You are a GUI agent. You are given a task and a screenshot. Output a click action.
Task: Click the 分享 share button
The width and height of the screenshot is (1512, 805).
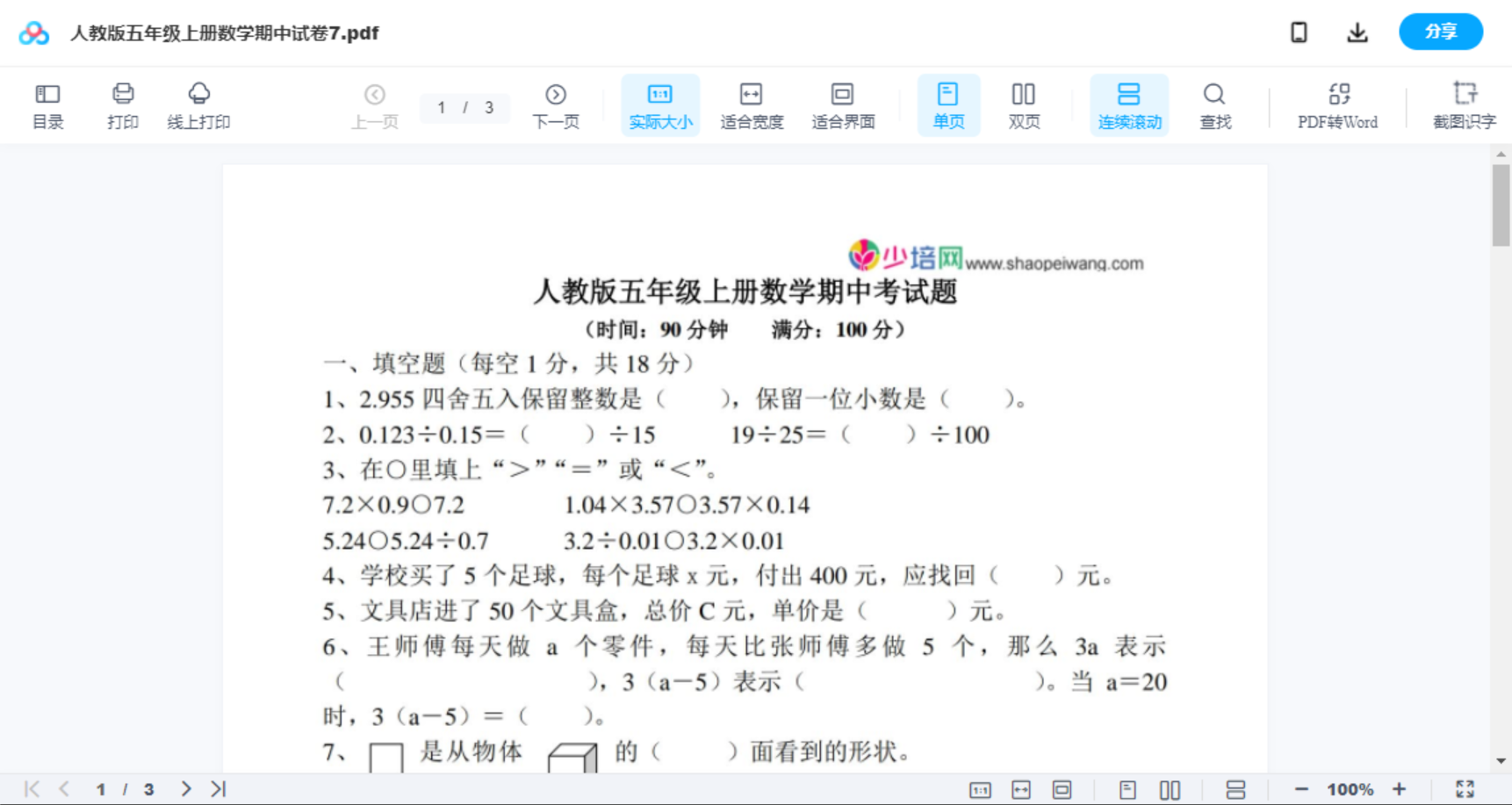click(x=1440, y=32)
